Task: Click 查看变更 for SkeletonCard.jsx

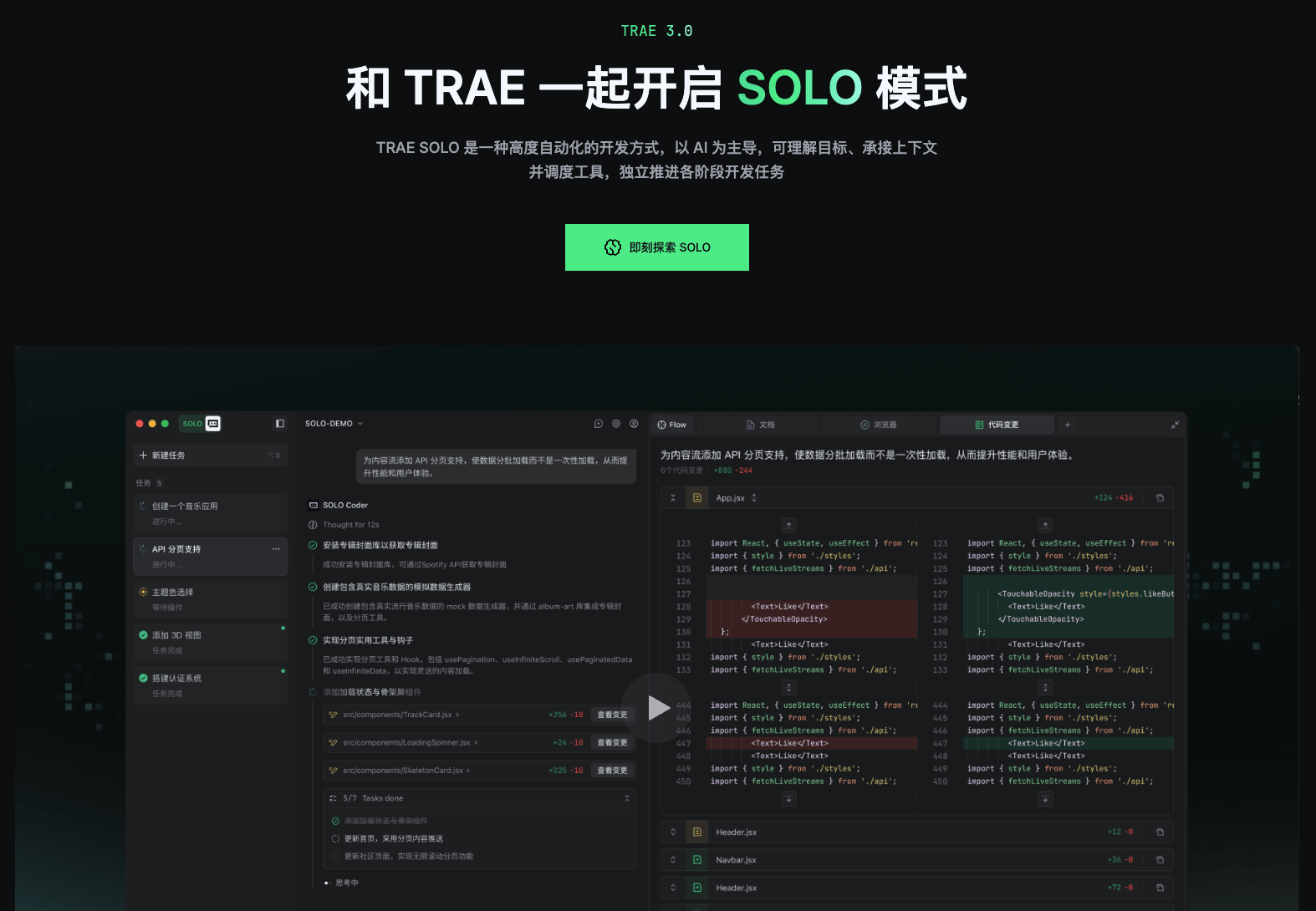Action: (x=612, y=771)
